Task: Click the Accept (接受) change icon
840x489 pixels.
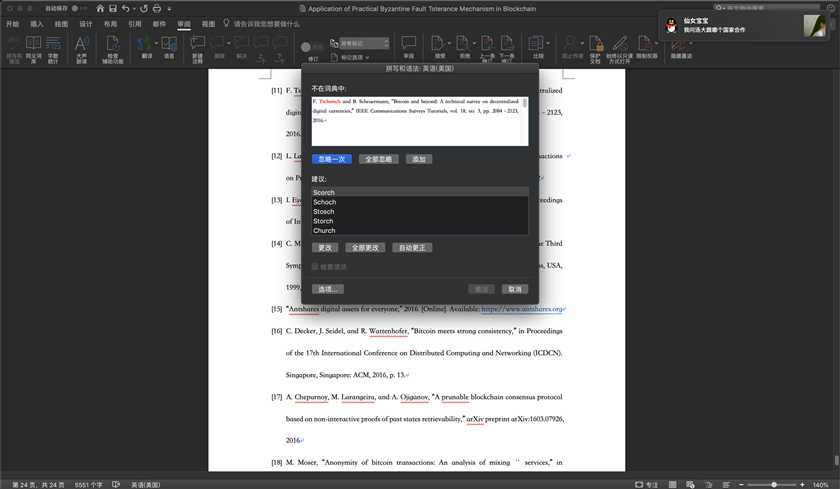Action: point(438,47)
